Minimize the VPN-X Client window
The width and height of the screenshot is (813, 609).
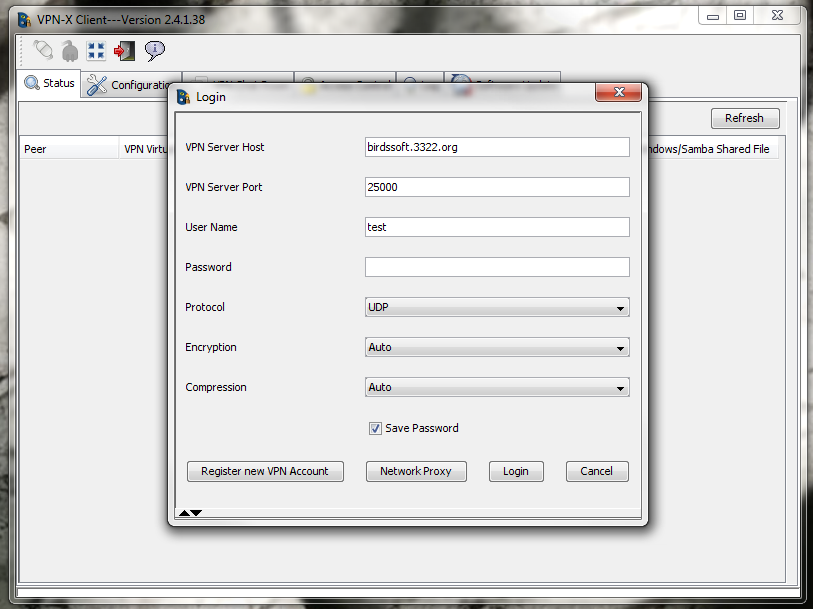713,16
